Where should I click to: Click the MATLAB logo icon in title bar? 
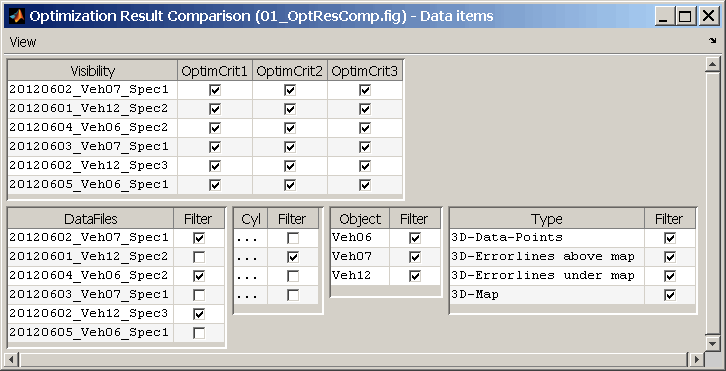point(17,17)
